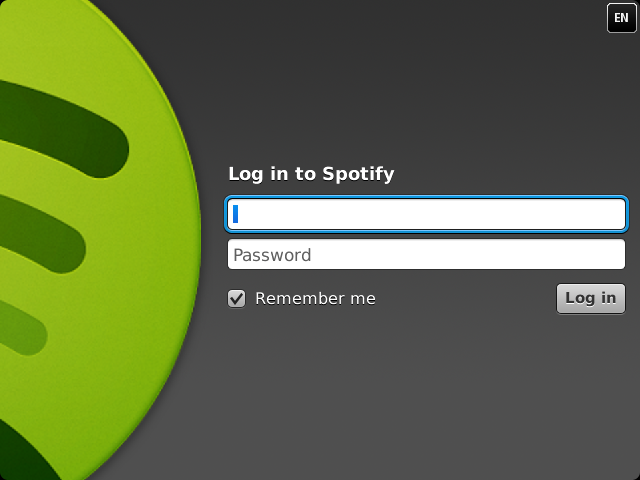Click the blinking text cursor in username box
Image resolution: width=640 pixels, height=480 pixels.
point(236,214)
